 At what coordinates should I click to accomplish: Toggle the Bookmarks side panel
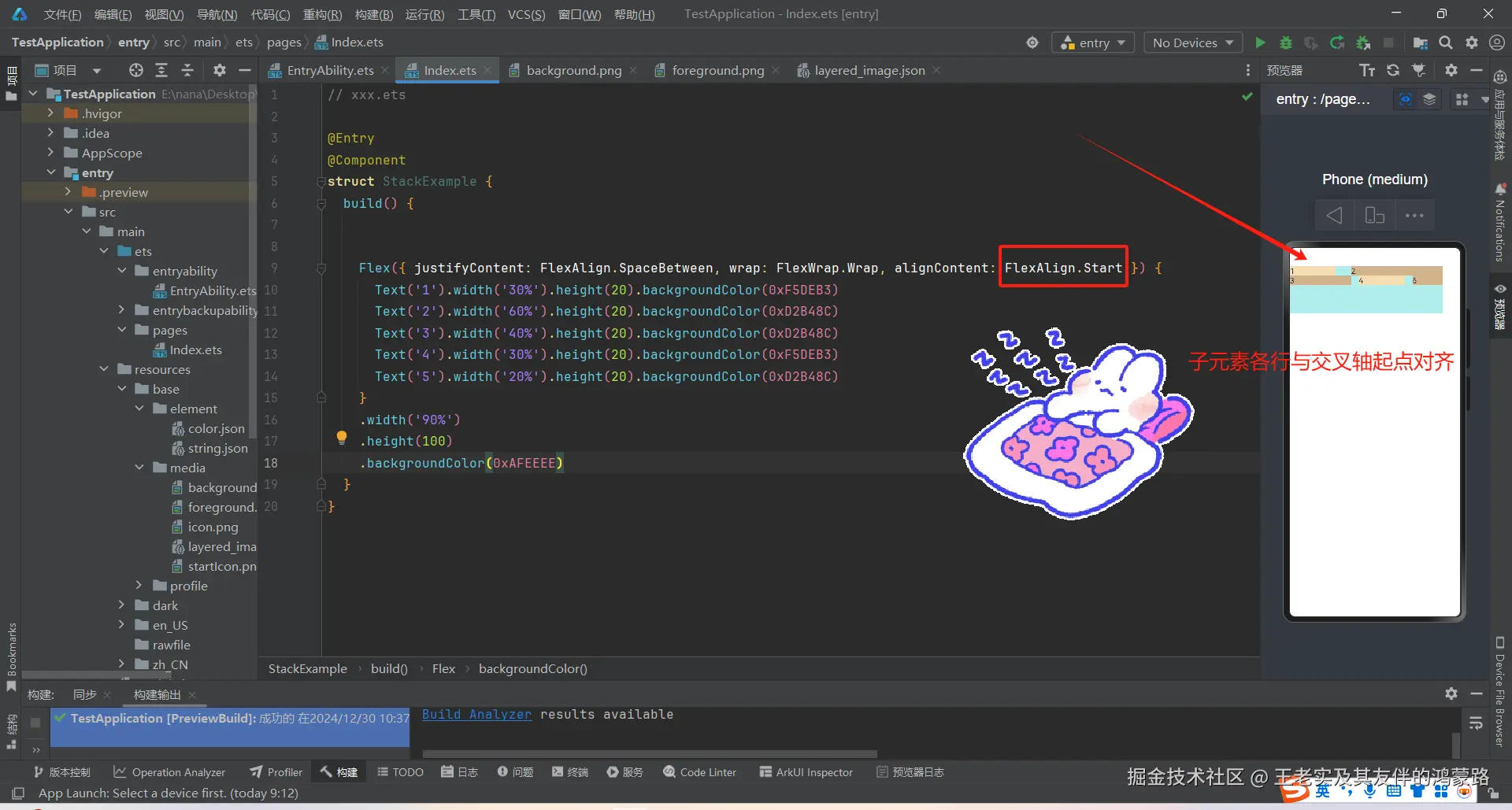tap(11, 657)
